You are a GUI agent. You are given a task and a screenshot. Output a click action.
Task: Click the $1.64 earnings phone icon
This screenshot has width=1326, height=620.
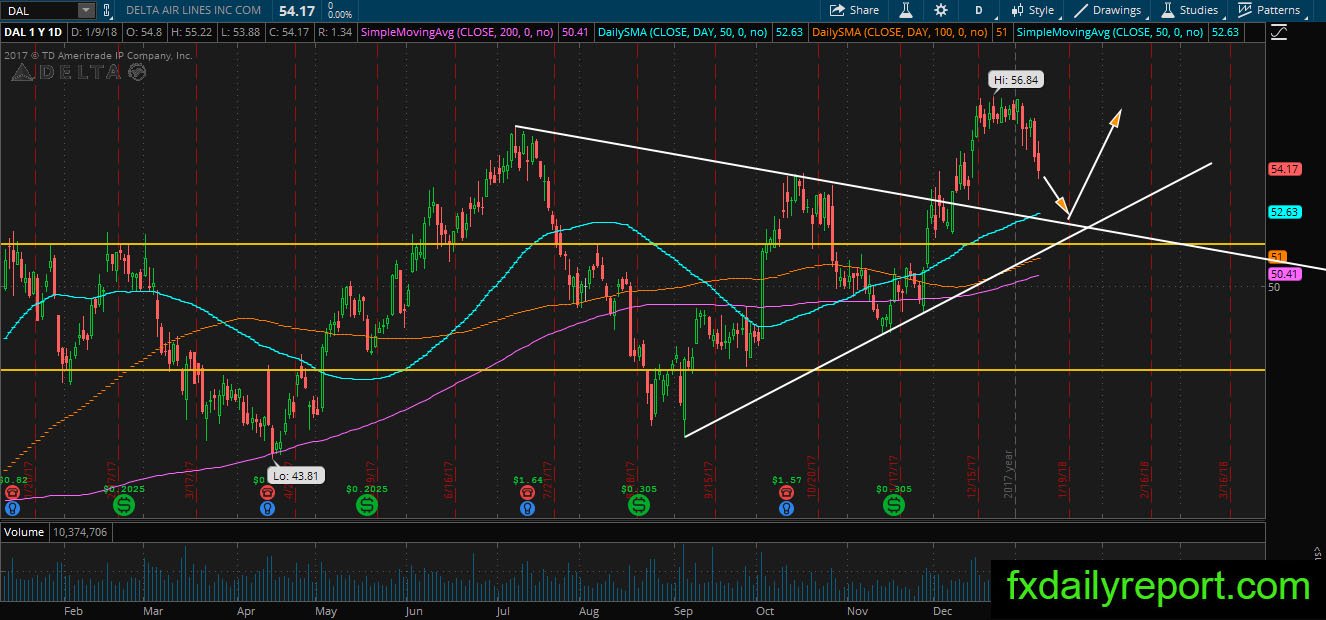coord(527,492)
